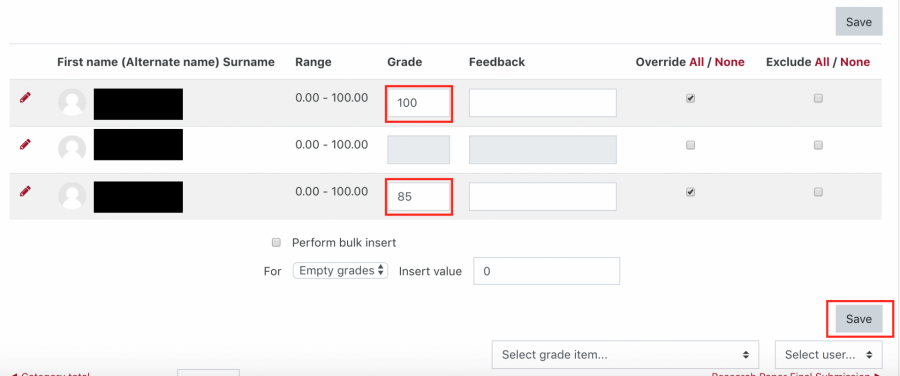Viewport: 900px width, 376px height.
Task: Uncheck the Override checkbox for the grade 100 row
Action: (x=690, y=98)
